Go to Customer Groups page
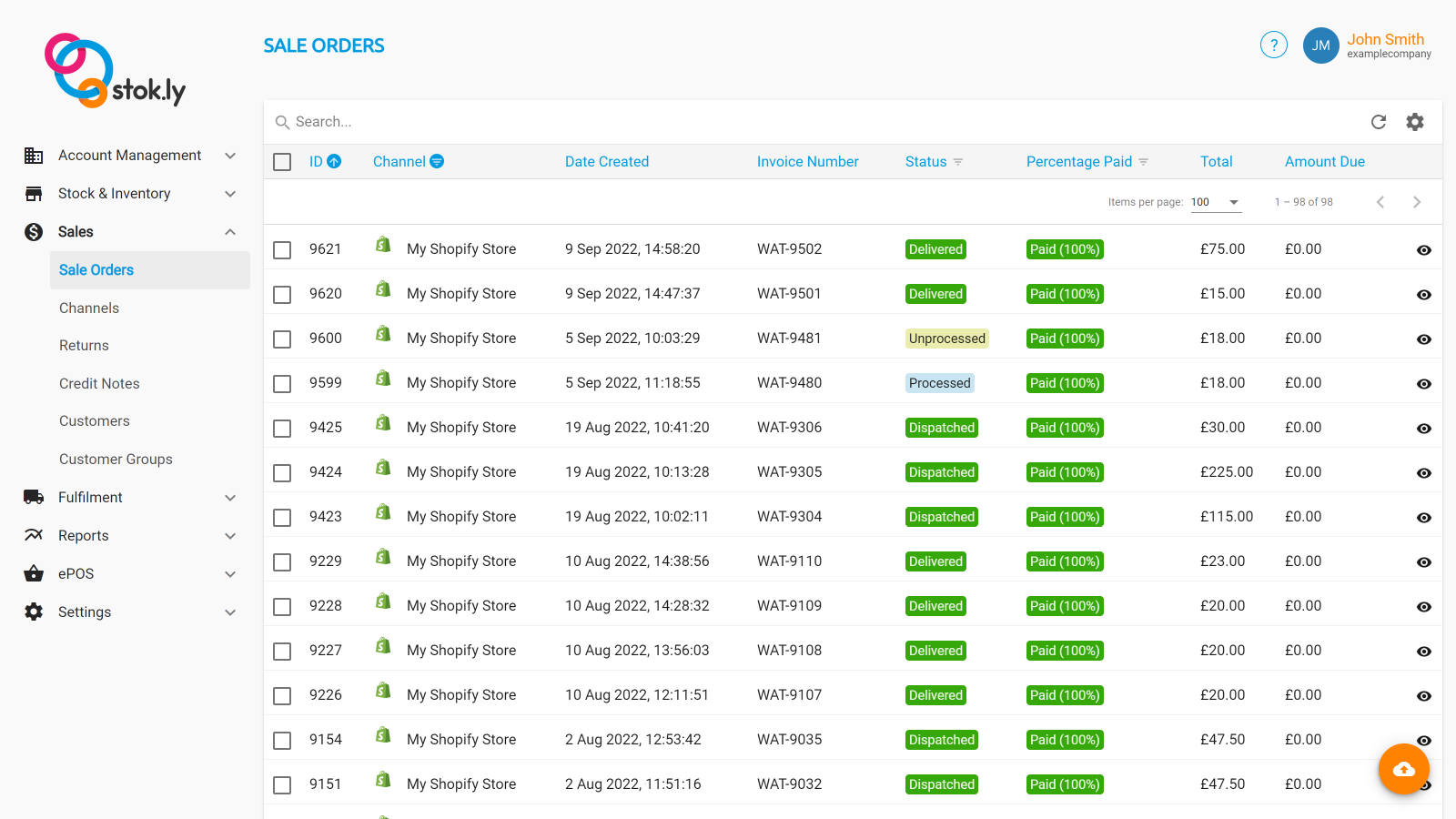 coord(116,460)
